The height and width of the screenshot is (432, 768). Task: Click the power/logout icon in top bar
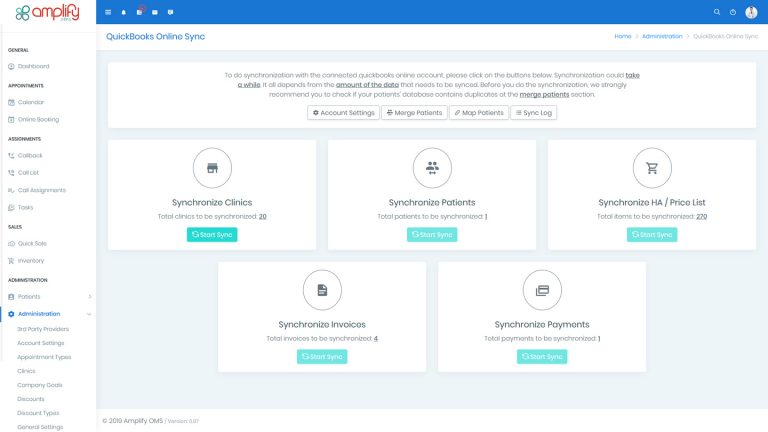click(733, 12)
